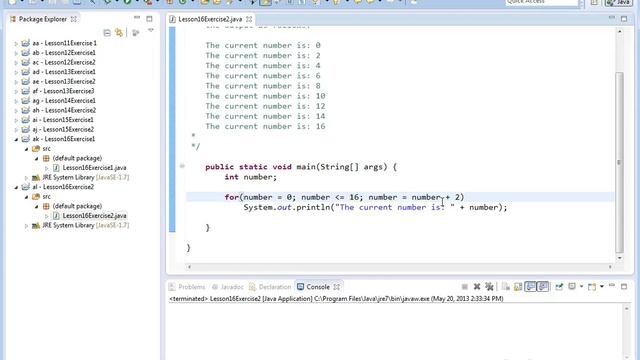Viewport: 640px width, 360px height.
Task: Collapse the ak - Lesson16Exercise1 project
Action: point(16,139)
